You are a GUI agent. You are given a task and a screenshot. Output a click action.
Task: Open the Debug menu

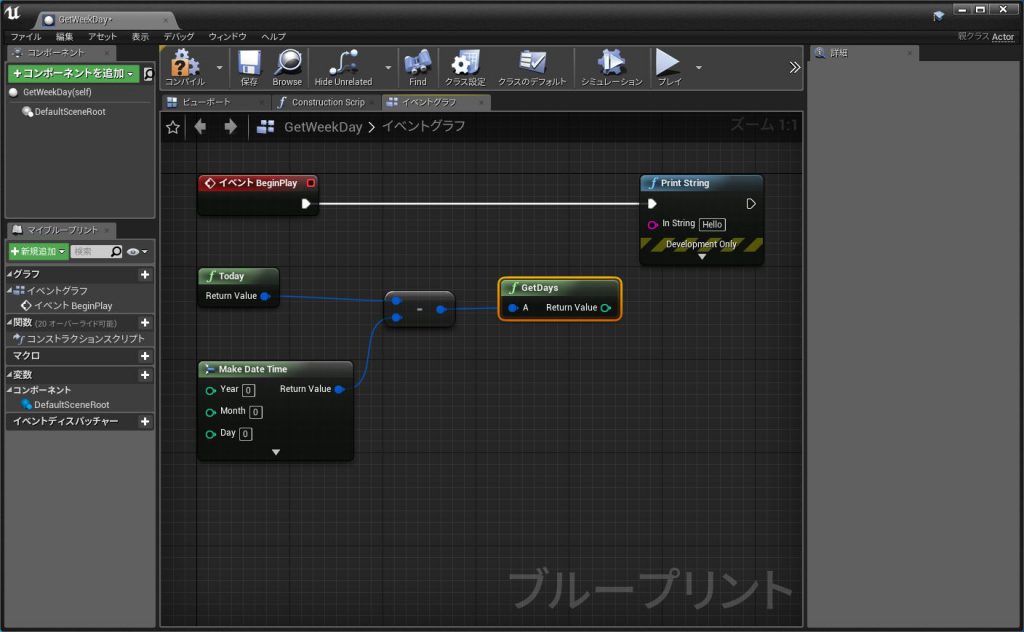tap(178, 37)
